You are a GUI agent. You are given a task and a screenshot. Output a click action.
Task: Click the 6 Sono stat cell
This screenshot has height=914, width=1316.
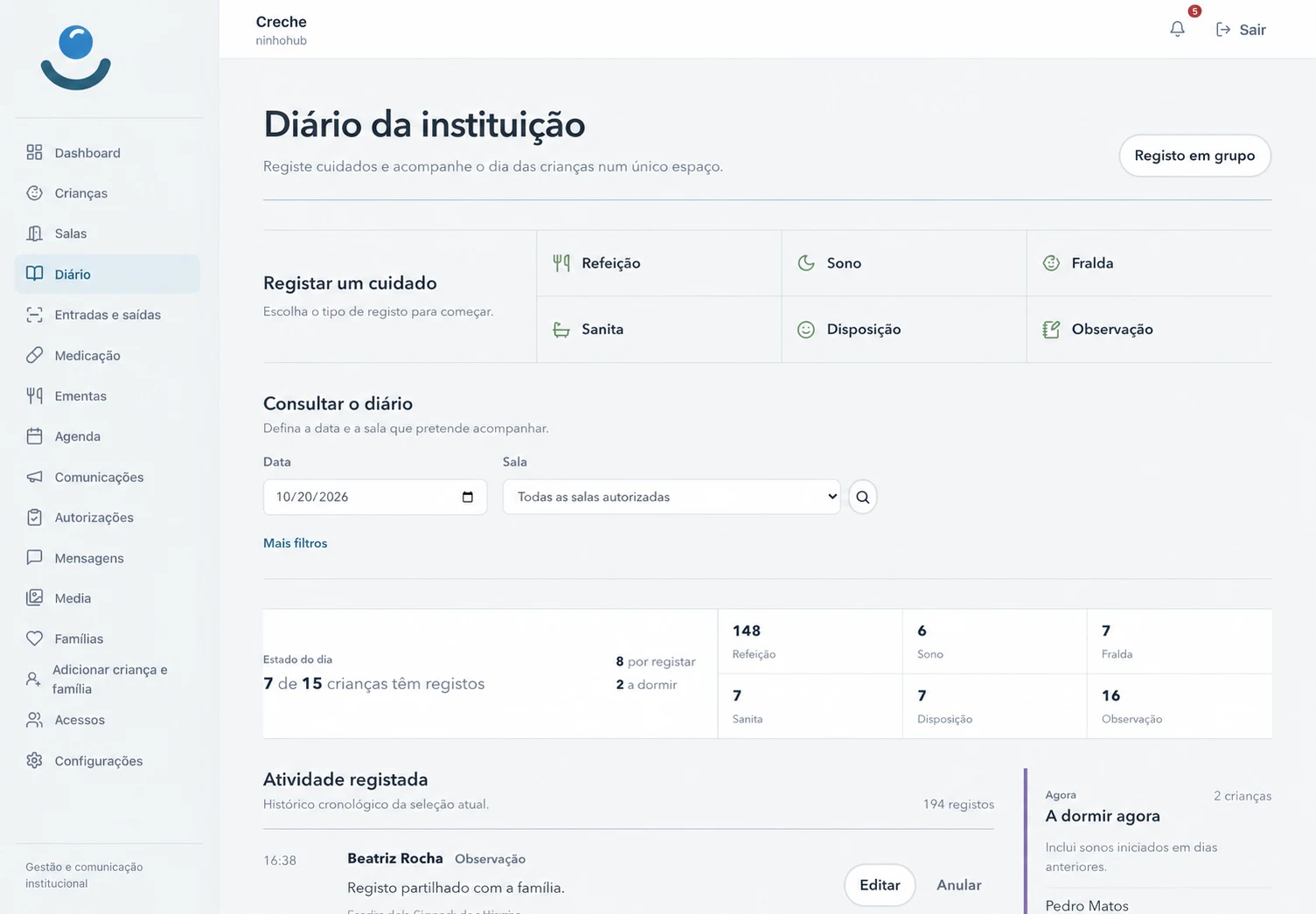coord(994,641)
